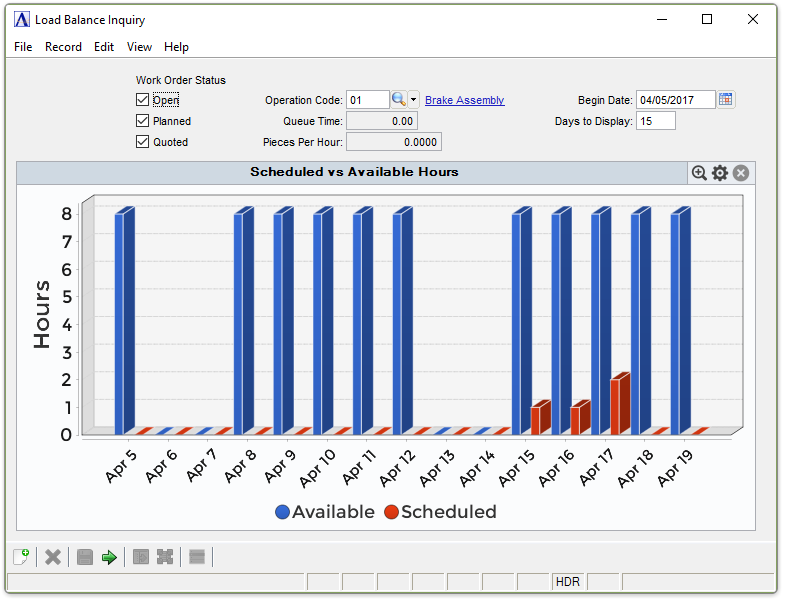Screen dimensions: 786x602
Task: Open the Help menu
Action: [176, 47]
